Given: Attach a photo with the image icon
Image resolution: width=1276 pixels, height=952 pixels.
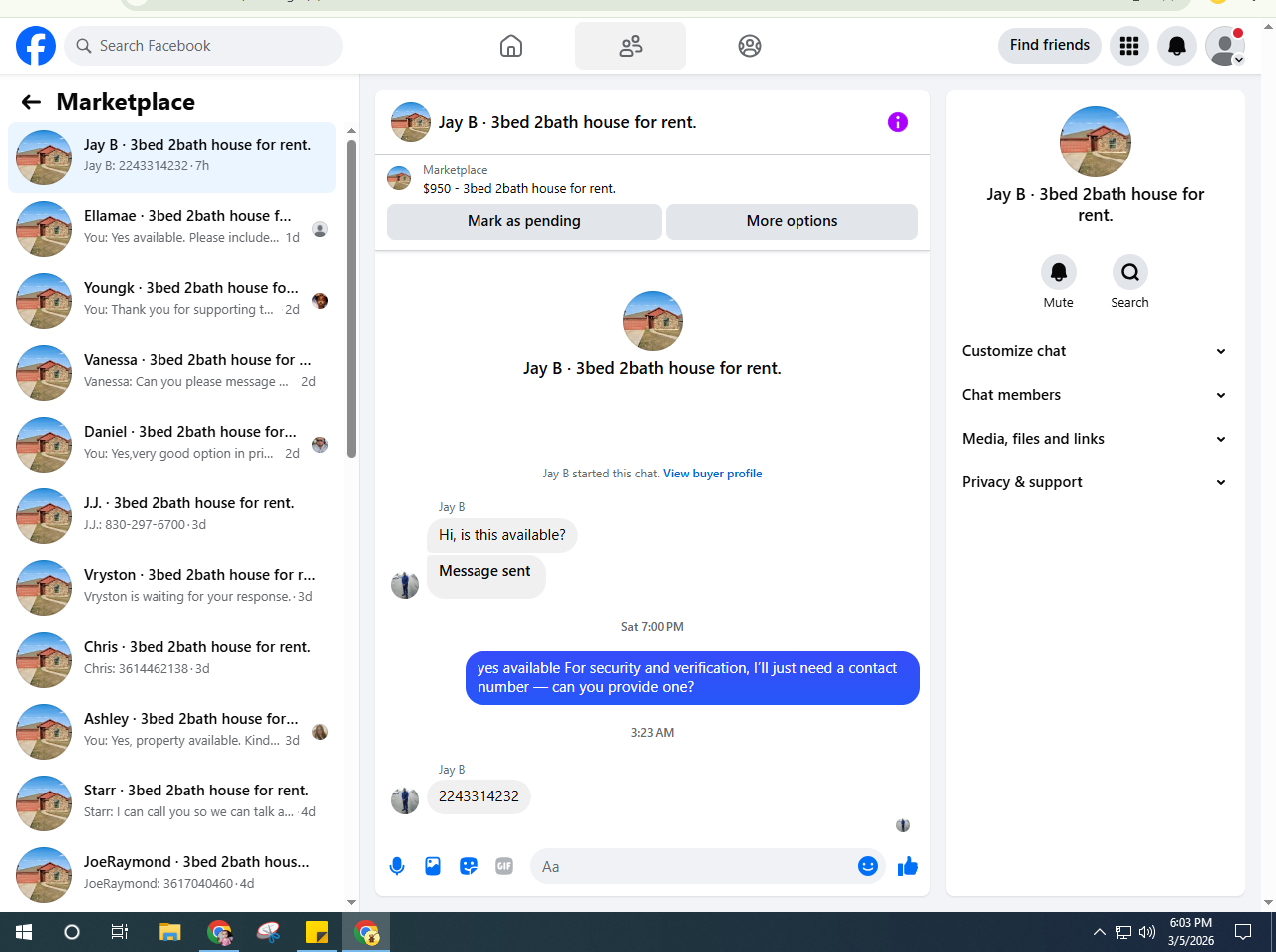Looking at the screenshot, I should click(x=433, y=866).
